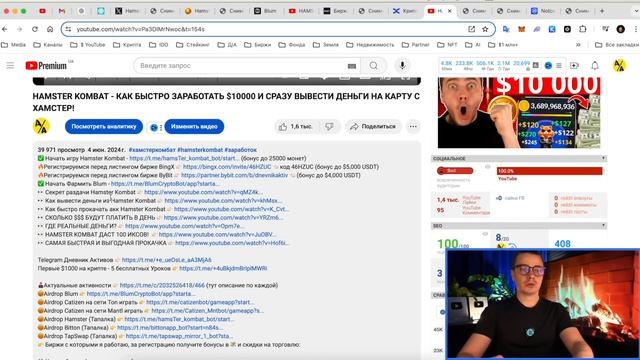The image size is (640, 360).
Task: Click the search magnifier button
Action: coord(373,65)
